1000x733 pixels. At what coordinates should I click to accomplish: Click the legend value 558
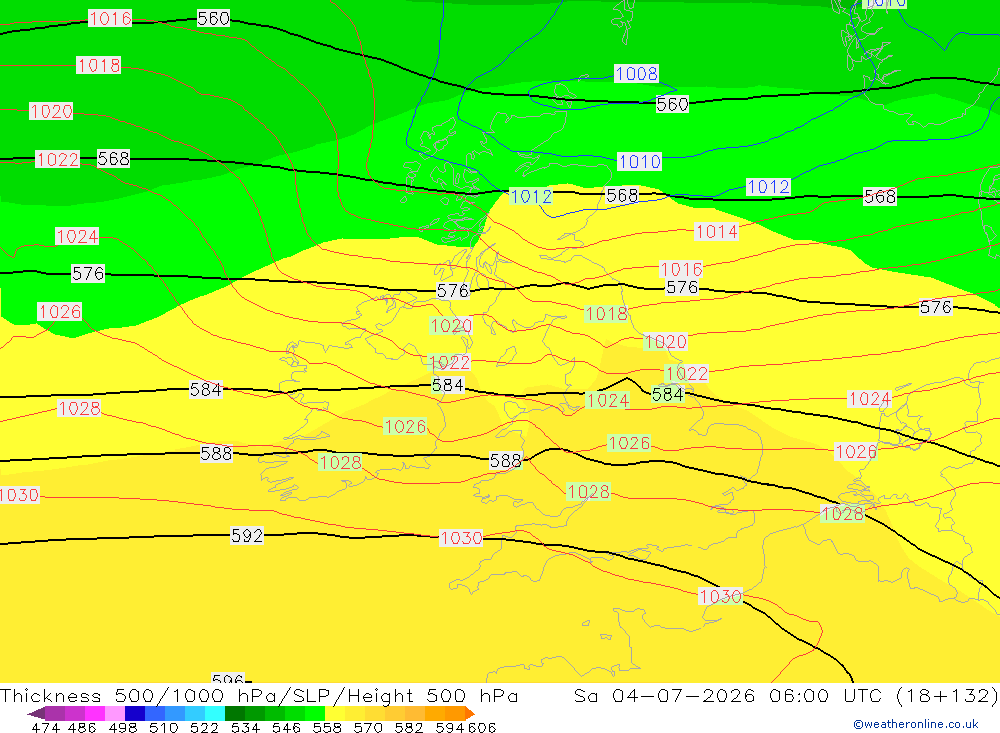[x=327, y=727]
